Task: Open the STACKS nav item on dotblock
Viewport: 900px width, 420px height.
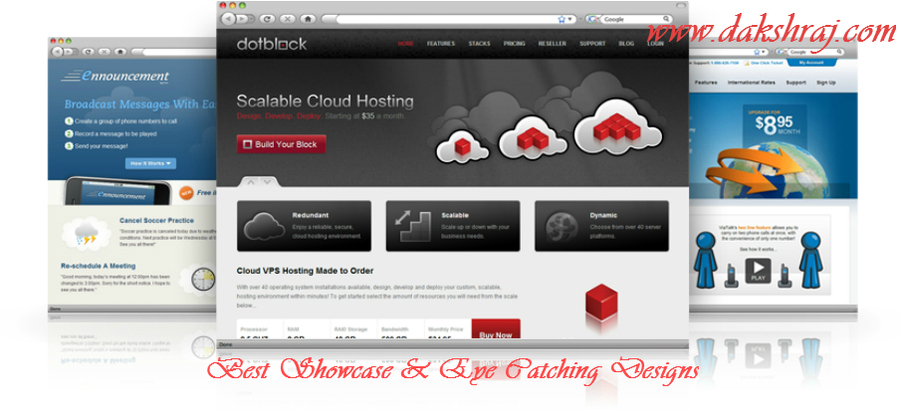Action: pos(479,44)
